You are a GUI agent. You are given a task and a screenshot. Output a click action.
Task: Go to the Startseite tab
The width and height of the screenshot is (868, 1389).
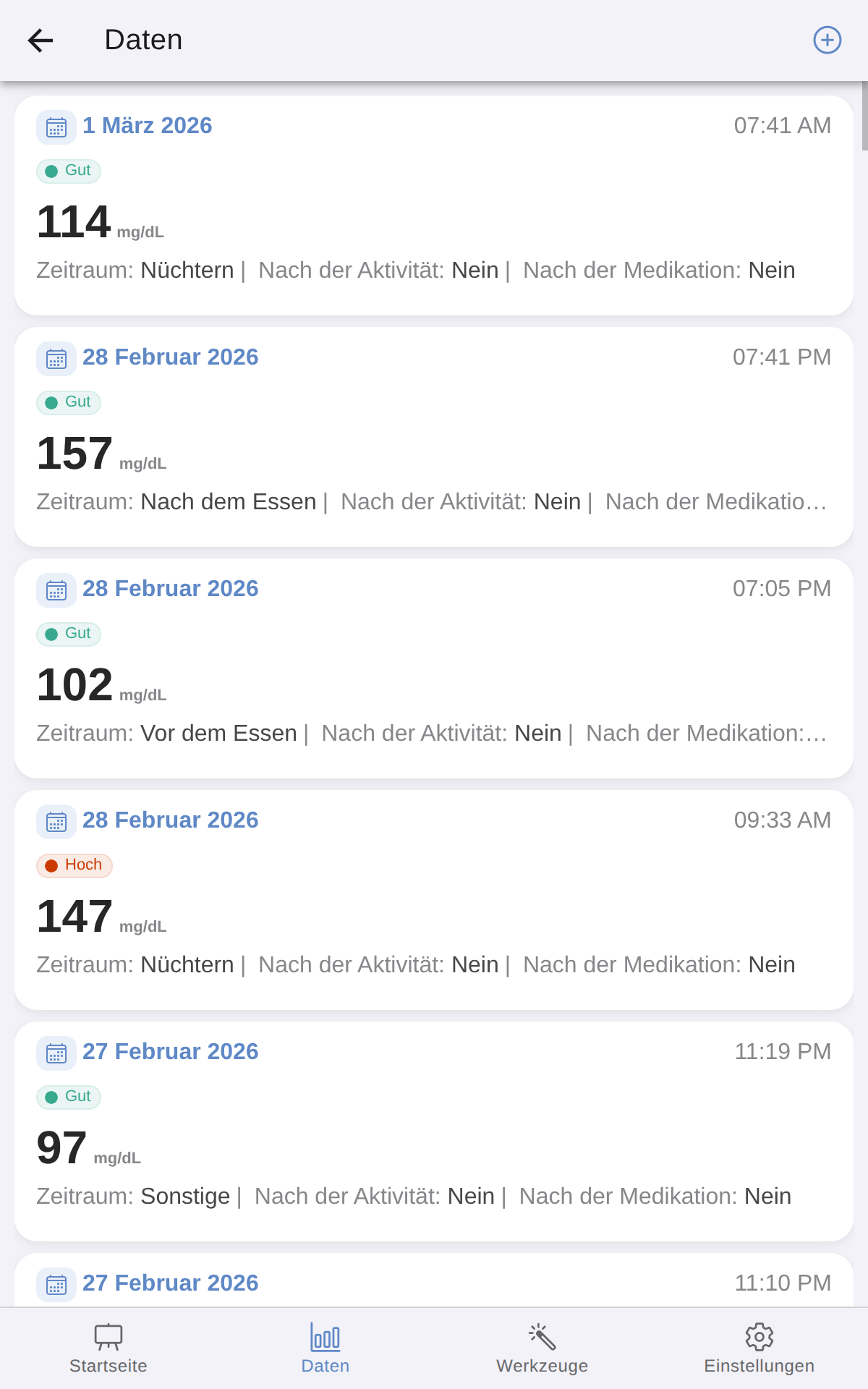click(x=109, y=1348)
